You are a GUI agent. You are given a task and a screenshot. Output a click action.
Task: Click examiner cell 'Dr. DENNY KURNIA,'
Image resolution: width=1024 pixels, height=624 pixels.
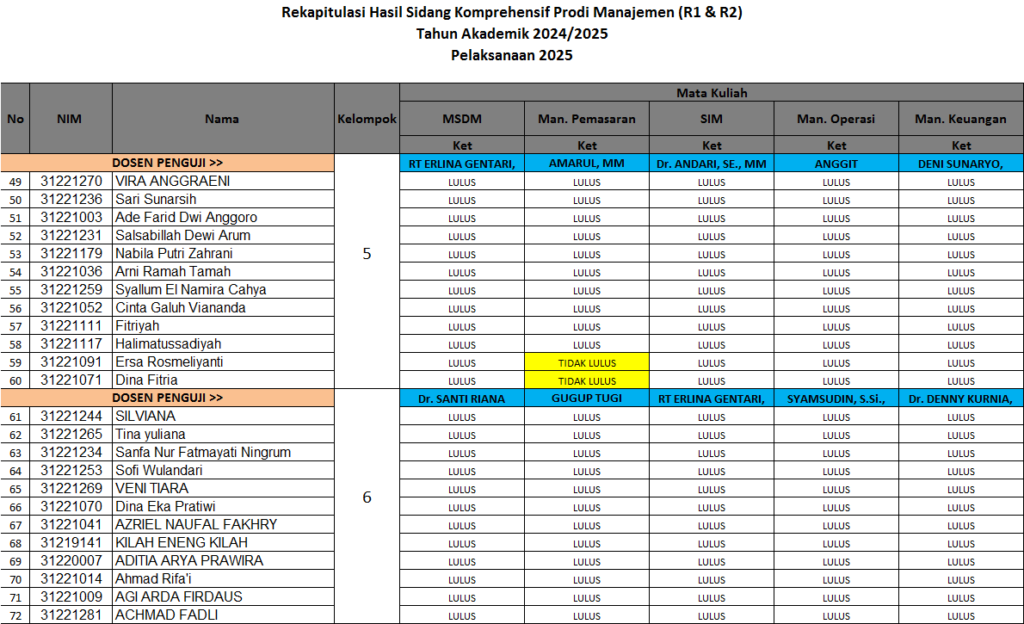point(961,398)
